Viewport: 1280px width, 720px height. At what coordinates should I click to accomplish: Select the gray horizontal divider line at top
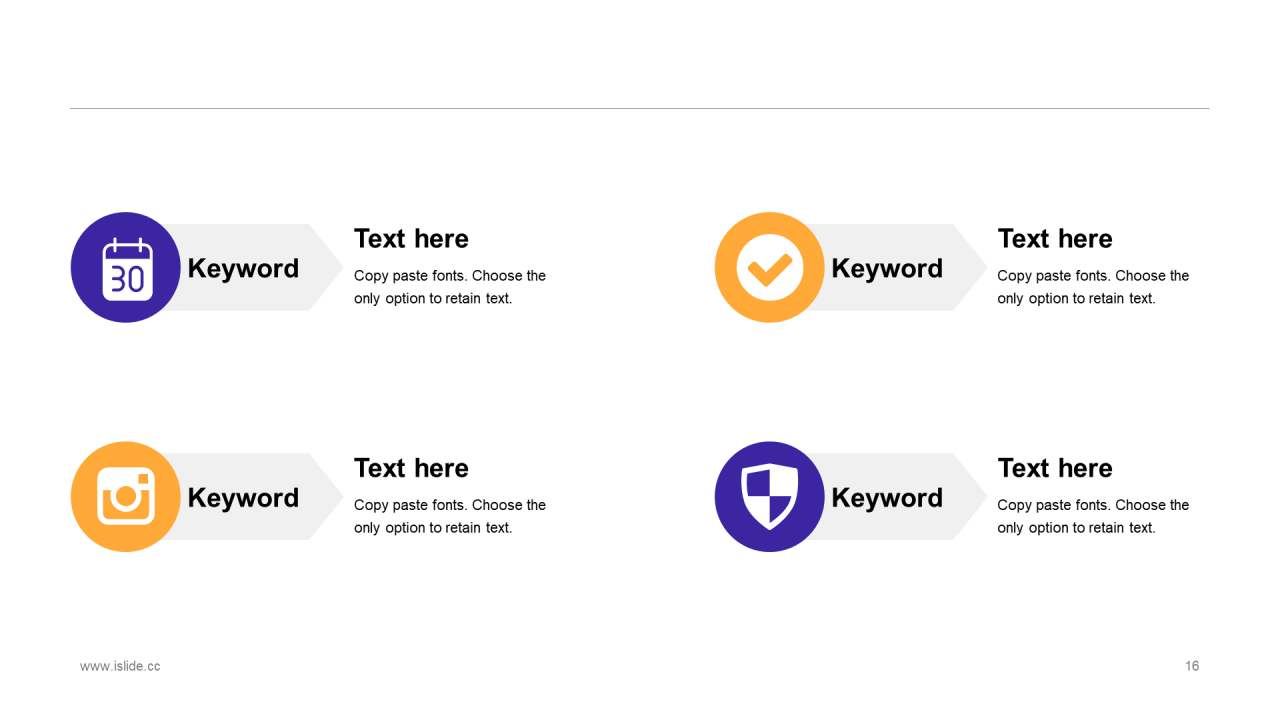tap(640, 108)
